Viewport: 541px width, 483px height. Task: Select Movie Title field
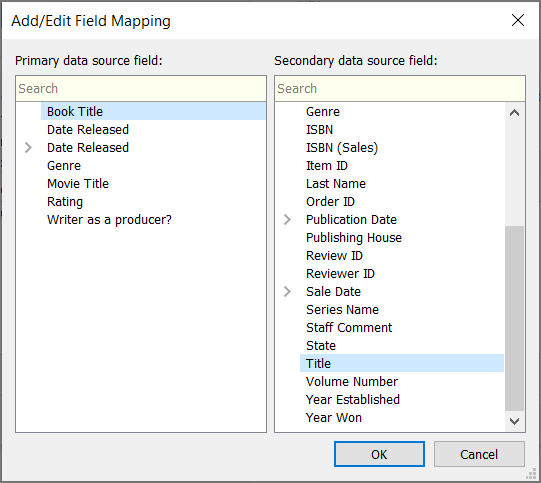(x=78, y=184)
